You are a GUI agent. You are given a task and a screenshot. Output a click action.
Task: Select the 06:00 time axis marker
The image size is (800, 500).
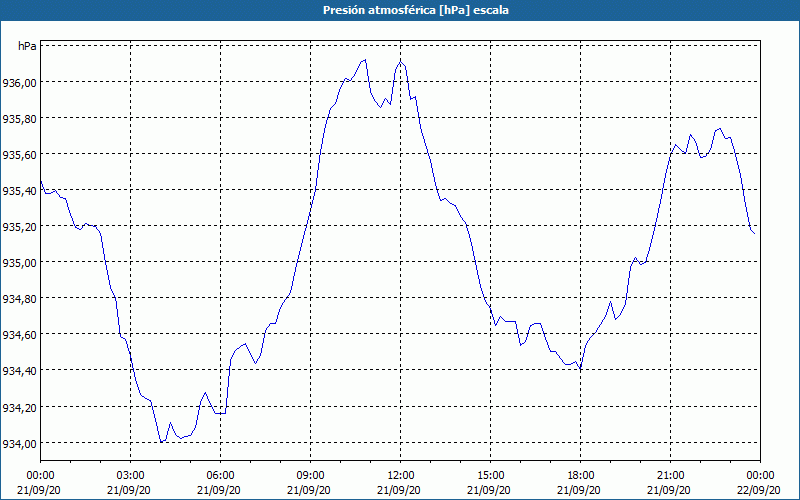(220, 476)
